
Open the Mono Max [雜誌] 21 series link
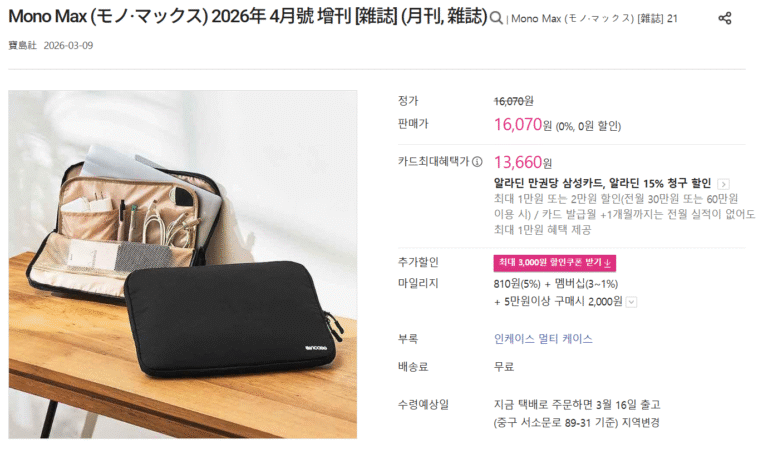[x=594, y=19]
